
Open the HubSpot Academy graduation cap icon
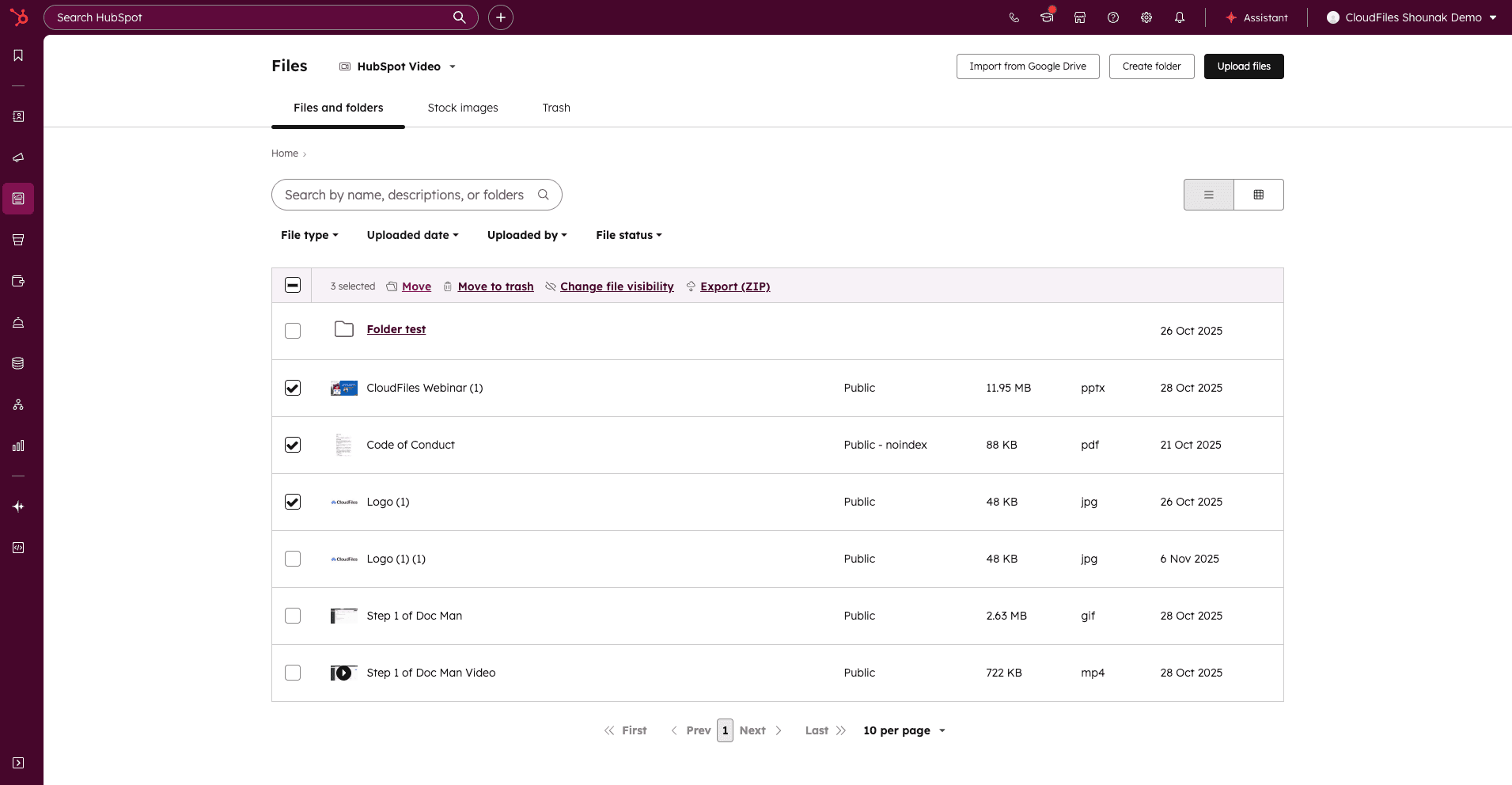tap(1047, 17)
